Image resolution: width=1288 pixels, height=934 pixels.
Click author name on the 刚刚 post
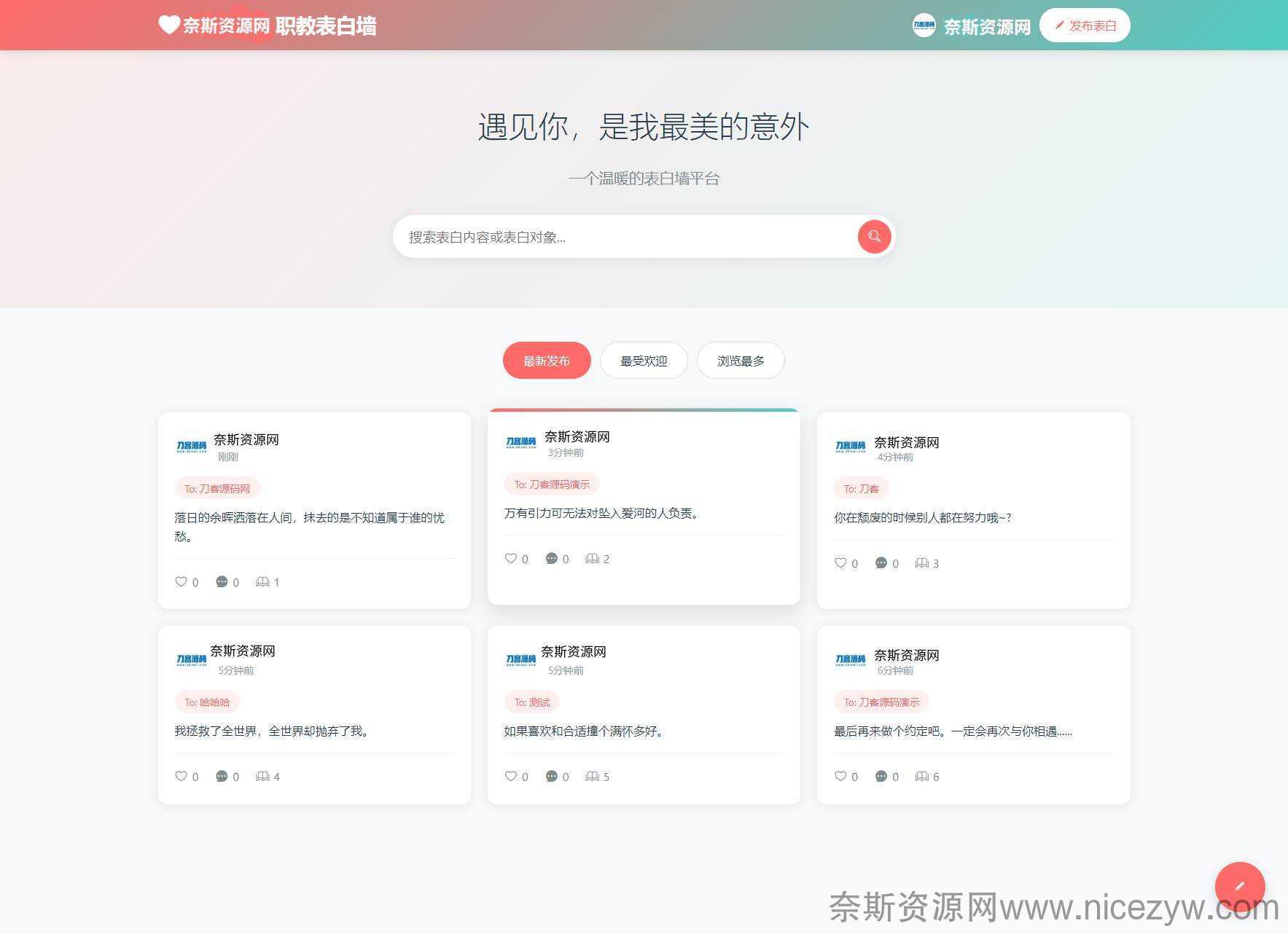point(246,439)
